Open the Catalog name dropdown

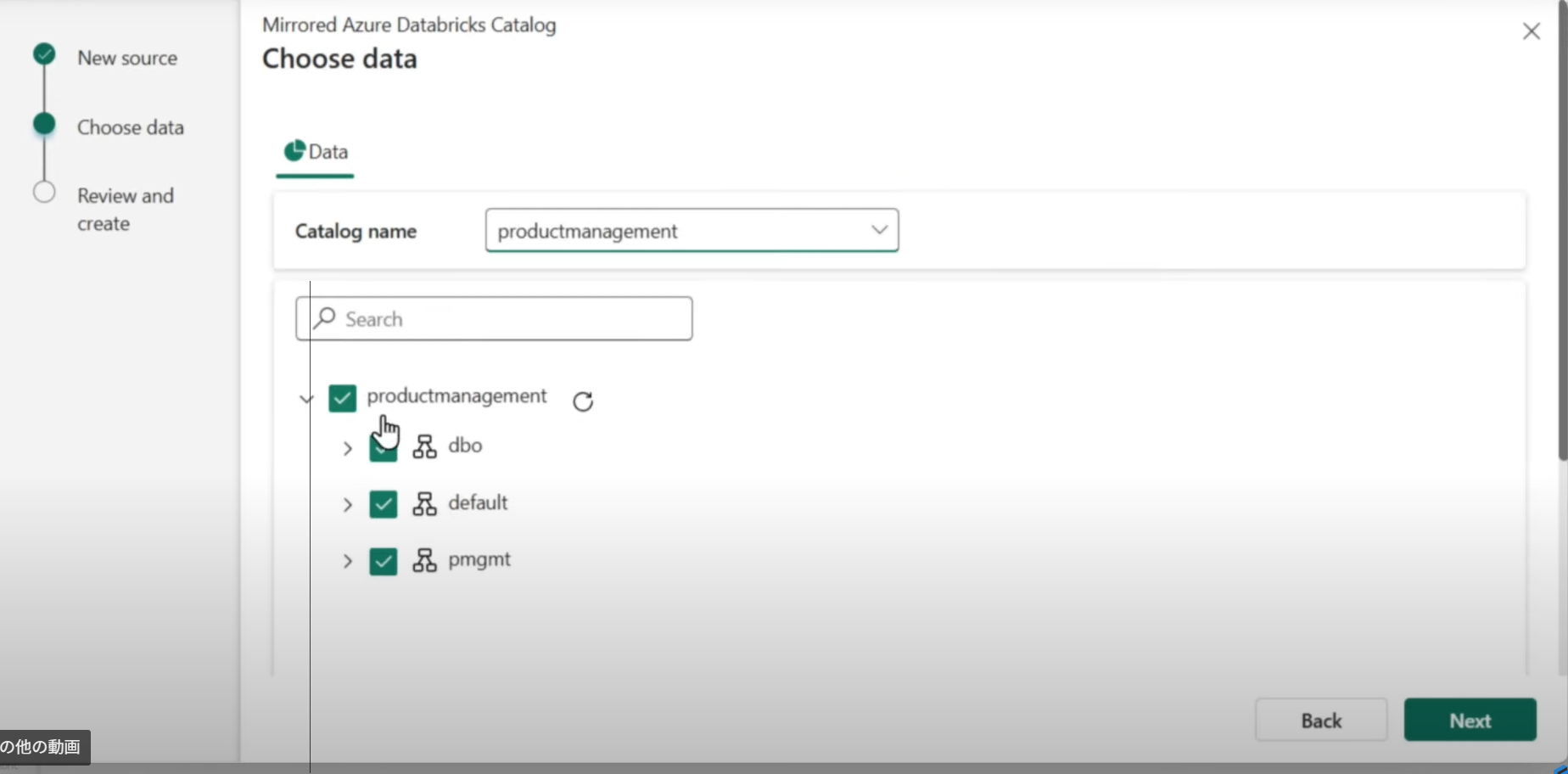coord(692,230)
